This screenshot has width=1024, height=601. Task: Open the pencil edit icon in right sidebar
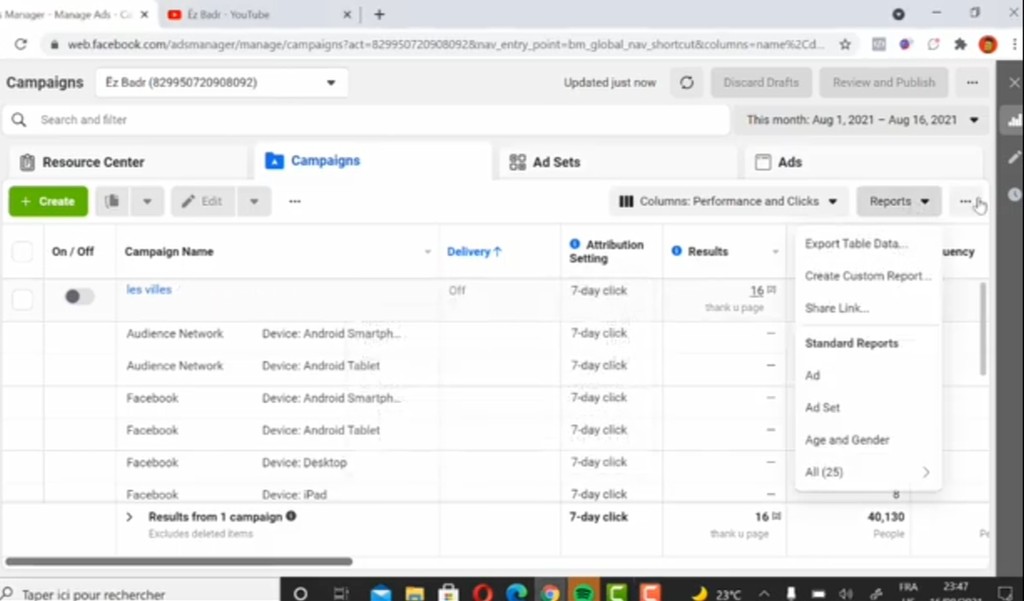click(1014, 157)
